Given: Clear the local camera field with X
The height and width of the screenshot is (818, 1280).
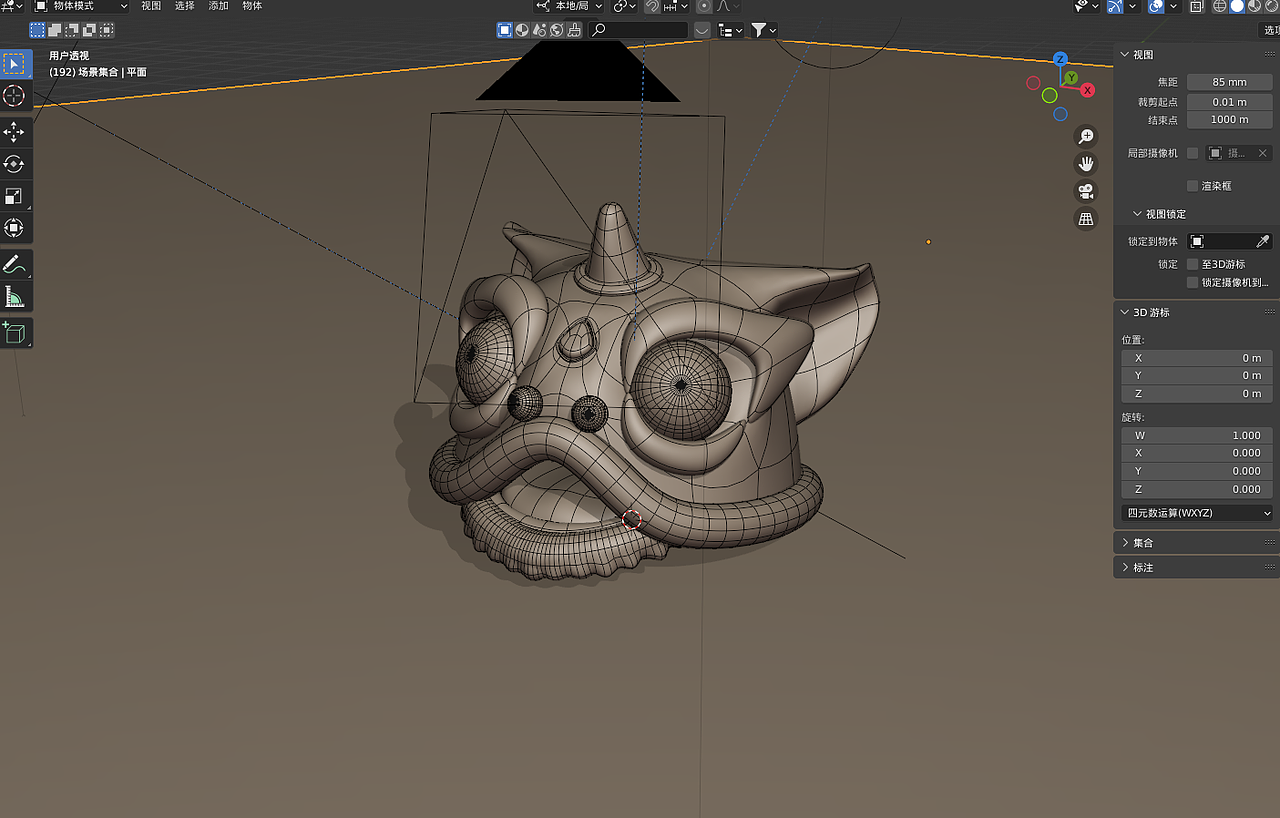Looking at the screenshot, I should tap(1263, 153).
